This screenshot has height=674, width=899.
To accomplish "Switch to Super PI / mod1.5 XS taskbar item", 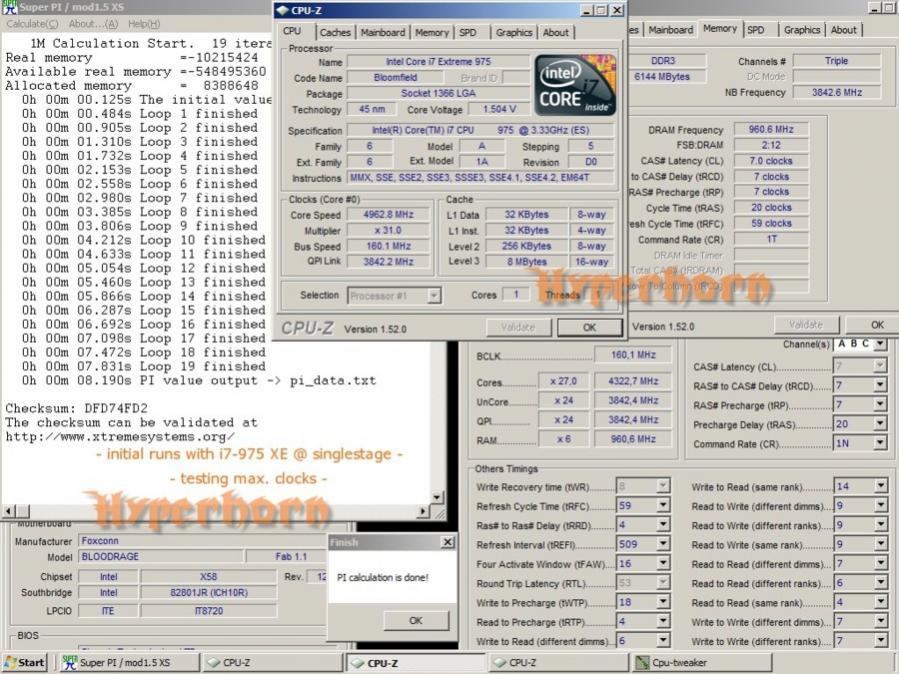I will (128, 663).
